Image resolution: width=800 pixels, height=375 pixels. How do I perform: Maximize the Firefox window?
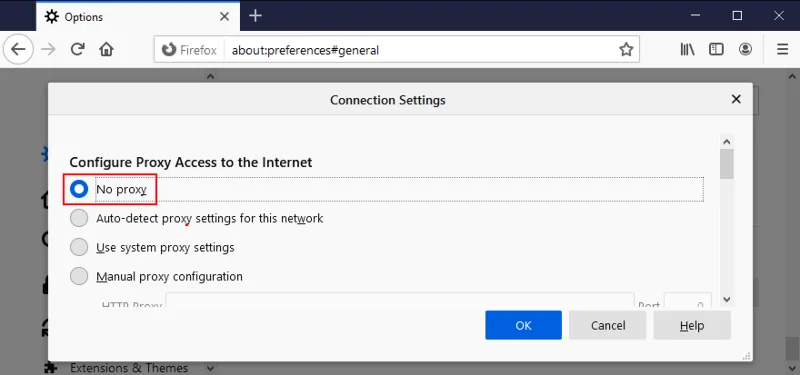point(737,15)
